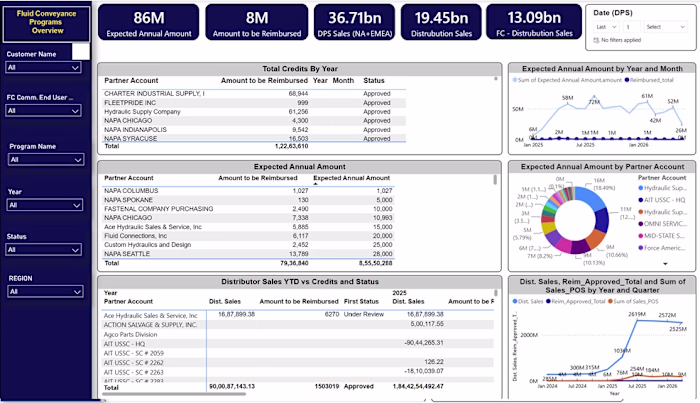Open the REGION slicer dropdown
This screenshot has height=403, width=700.
[45, 291]
